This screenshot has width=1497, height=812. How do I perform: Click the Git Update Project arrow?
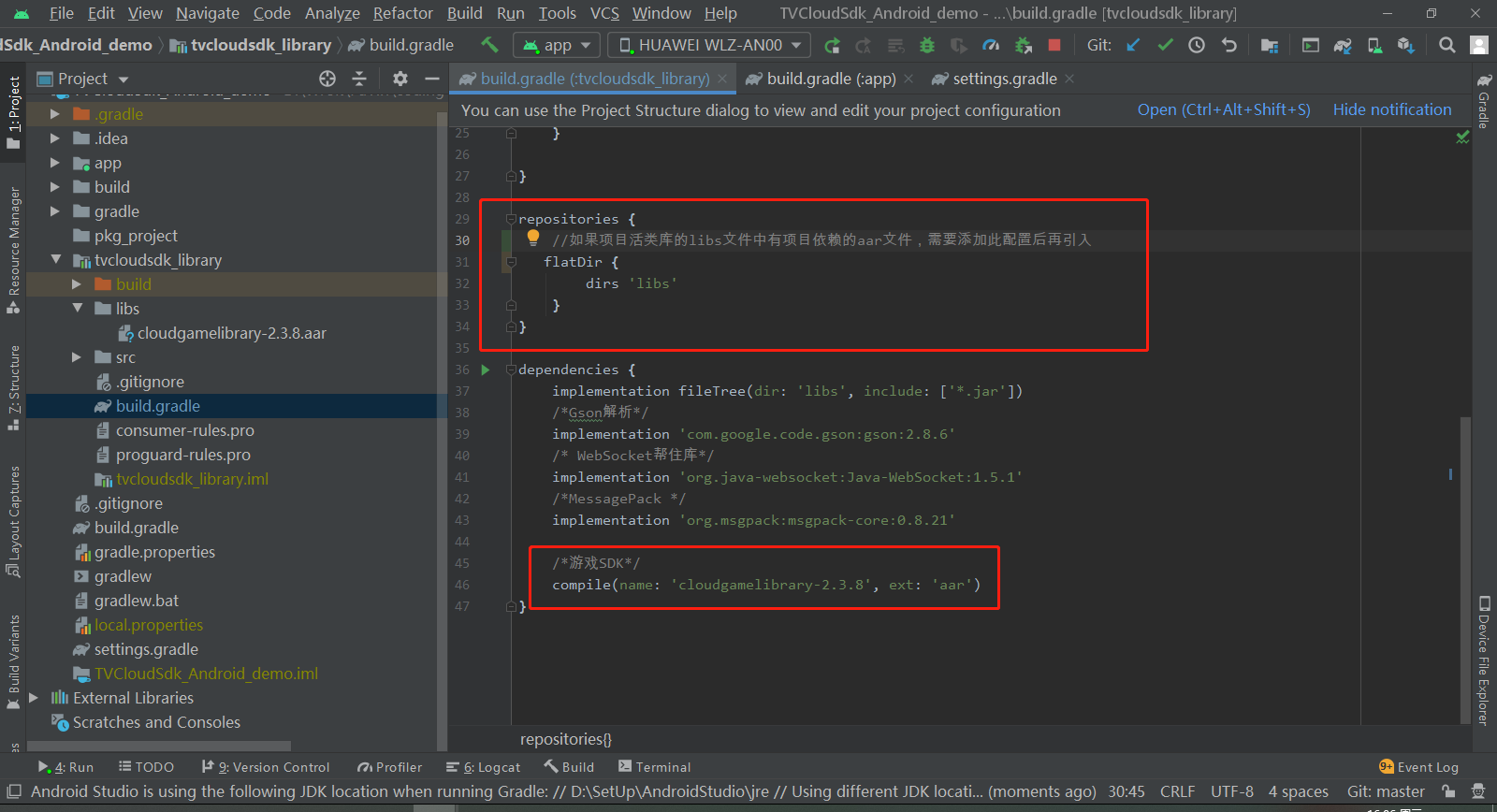pyautogui.click(x=1133, y=45)
